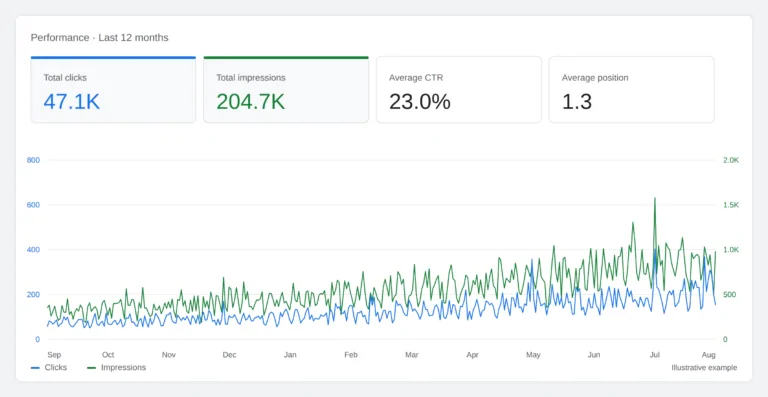Click the Clicks legend entry
Viewport: 768px width, 397px height.
click(49, 367)
